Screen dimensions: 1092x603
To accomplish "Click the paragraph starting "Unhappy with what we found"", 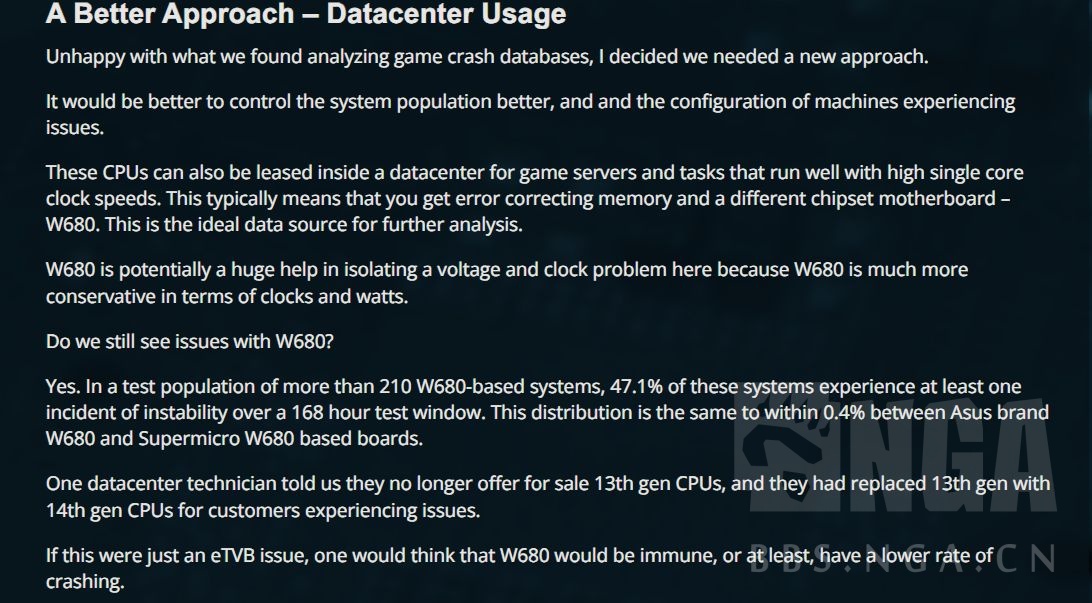I will click(487, 56).
